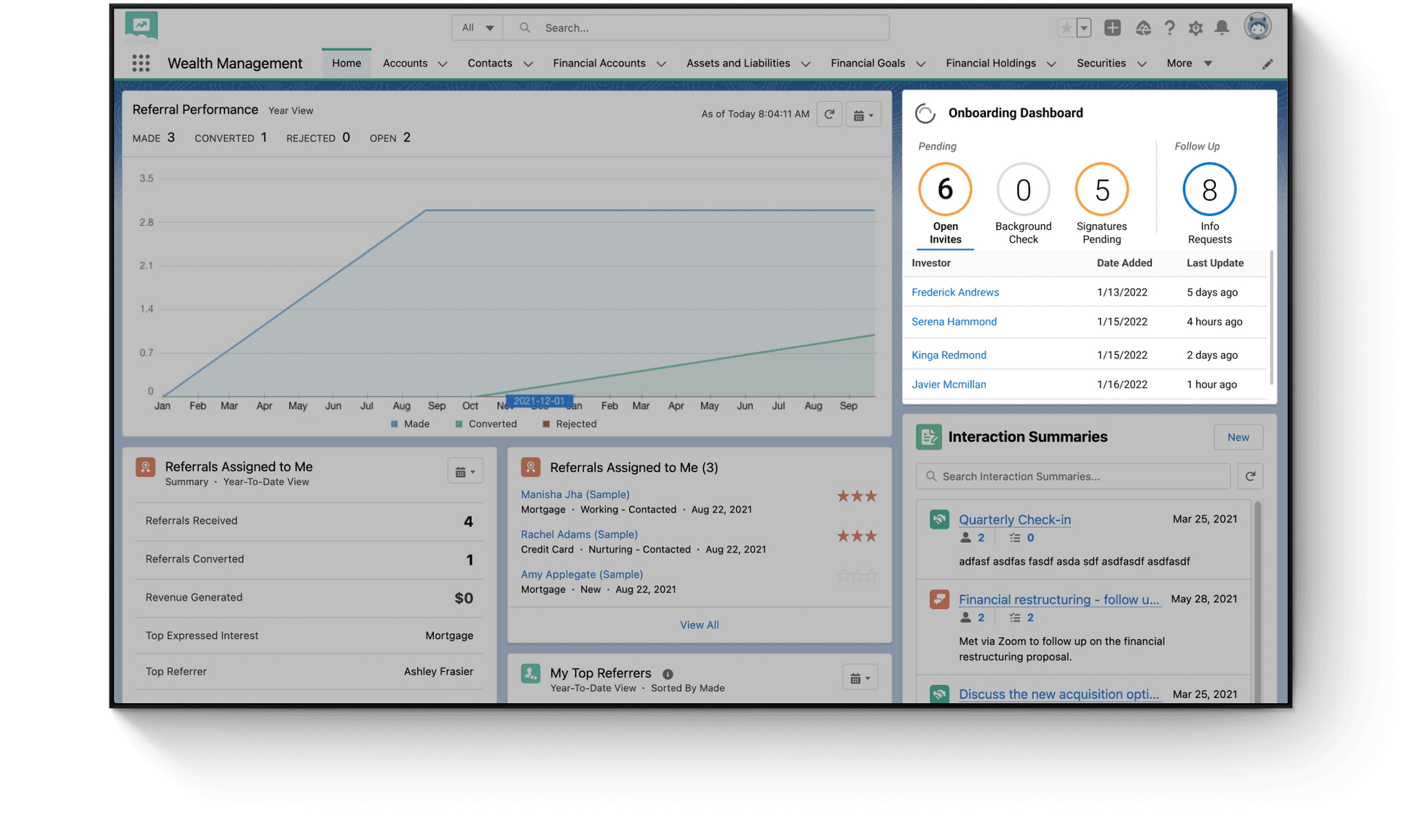
Task: Open the Salesforce cloud guidance icon
Action: pyautogui.click(x=1143, y=28)
